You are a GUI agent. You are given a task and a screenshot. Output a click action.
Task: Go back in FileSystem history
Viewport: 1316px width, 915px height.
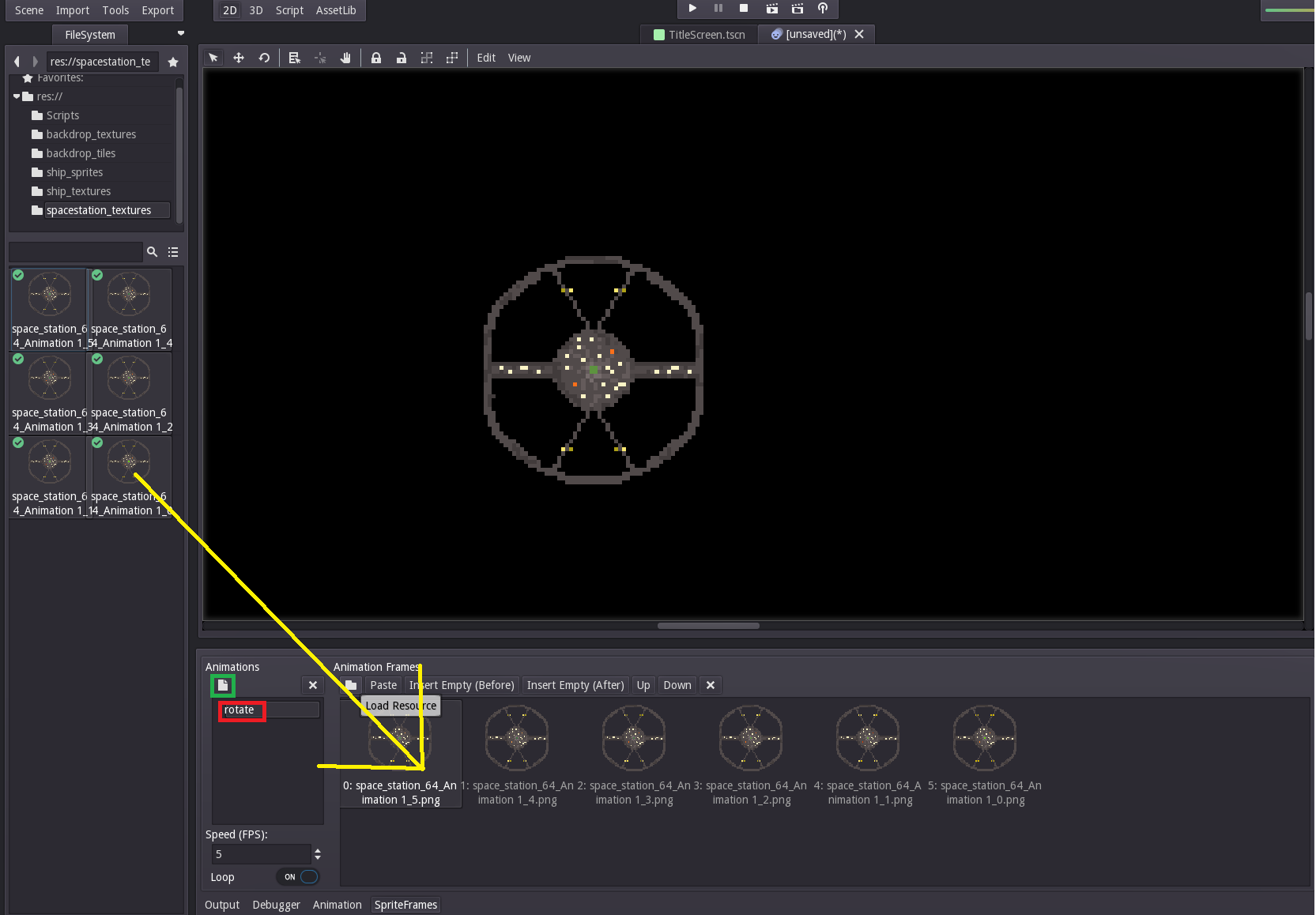tap(17, 62)
